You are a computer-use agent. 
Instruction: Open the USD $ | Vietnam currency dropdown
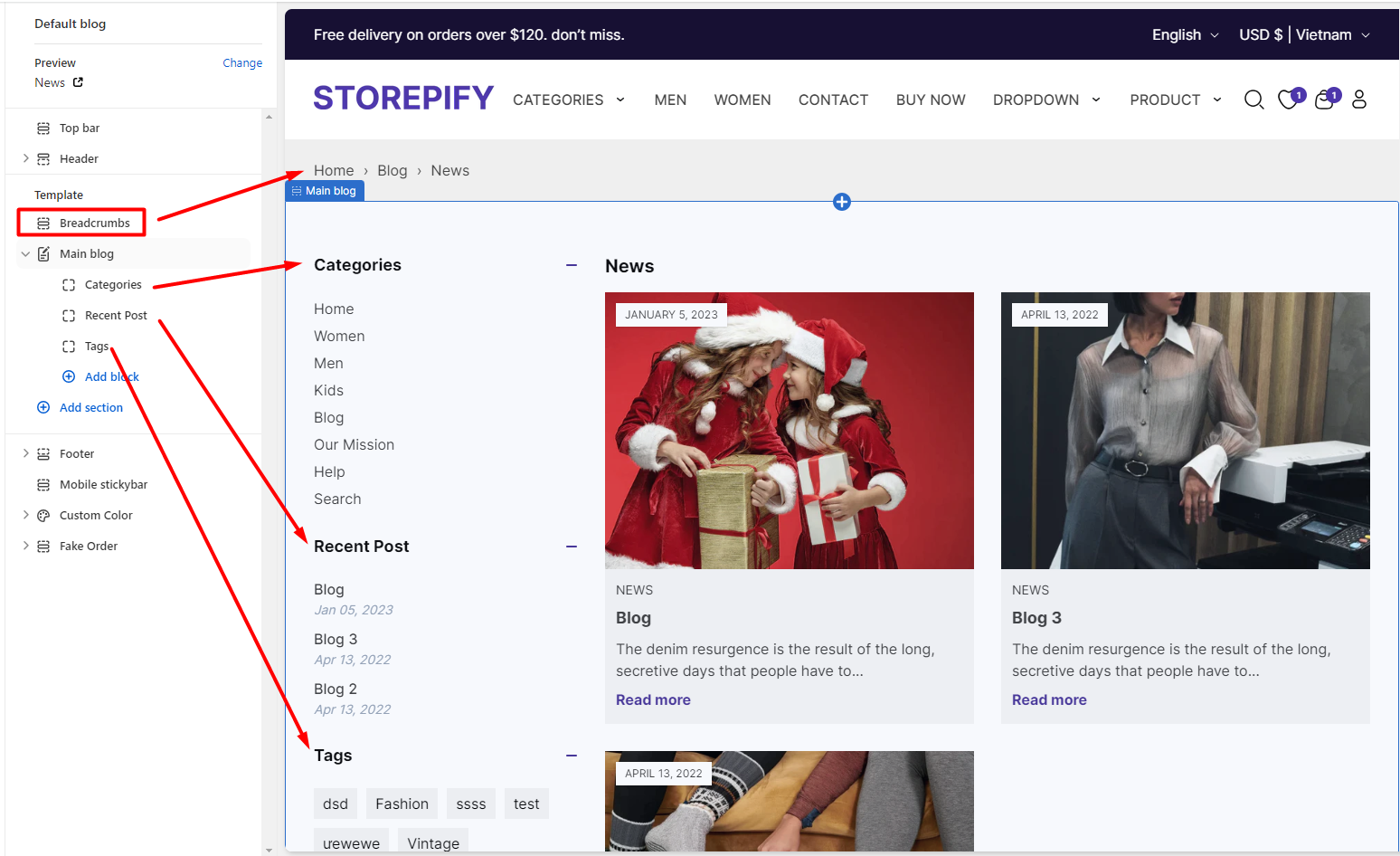pyautogui.click(x=1305, y=35)
